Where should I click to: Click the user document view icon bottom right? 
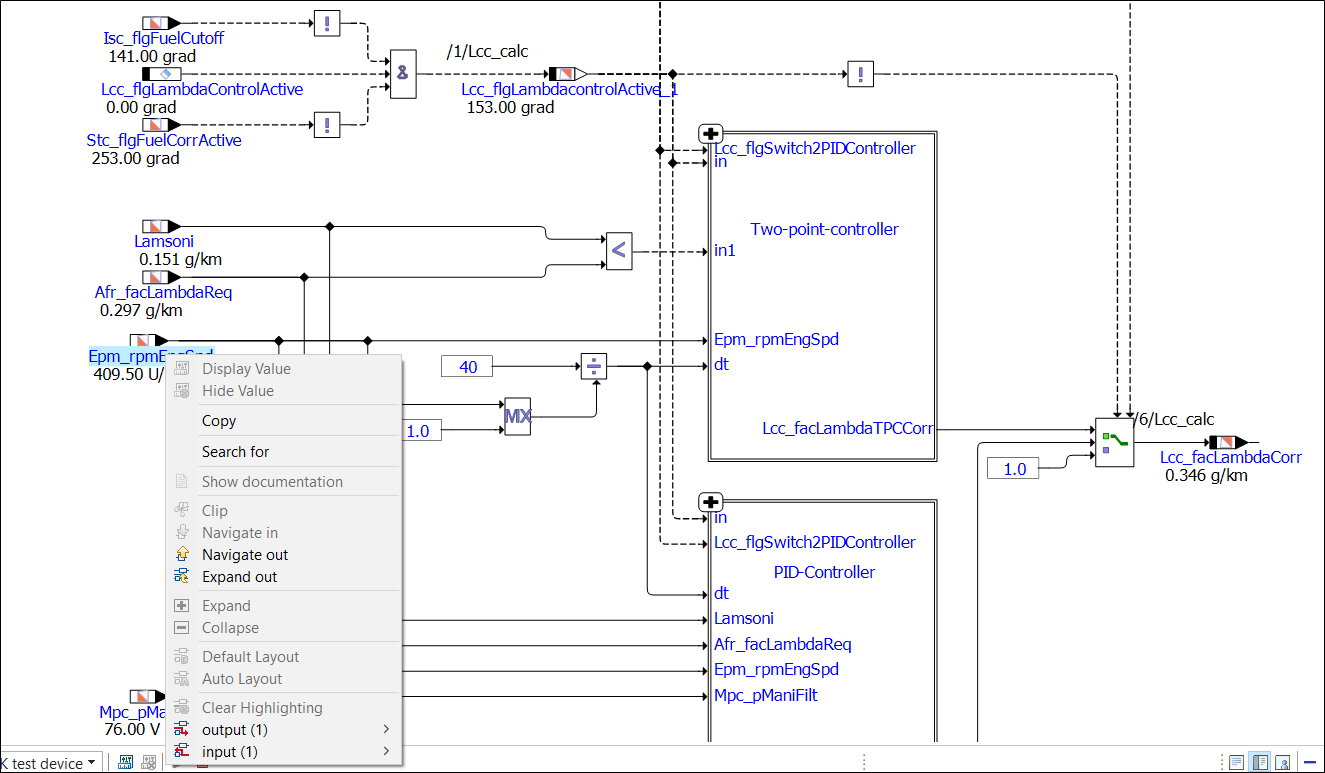[x=1283, y=762]
